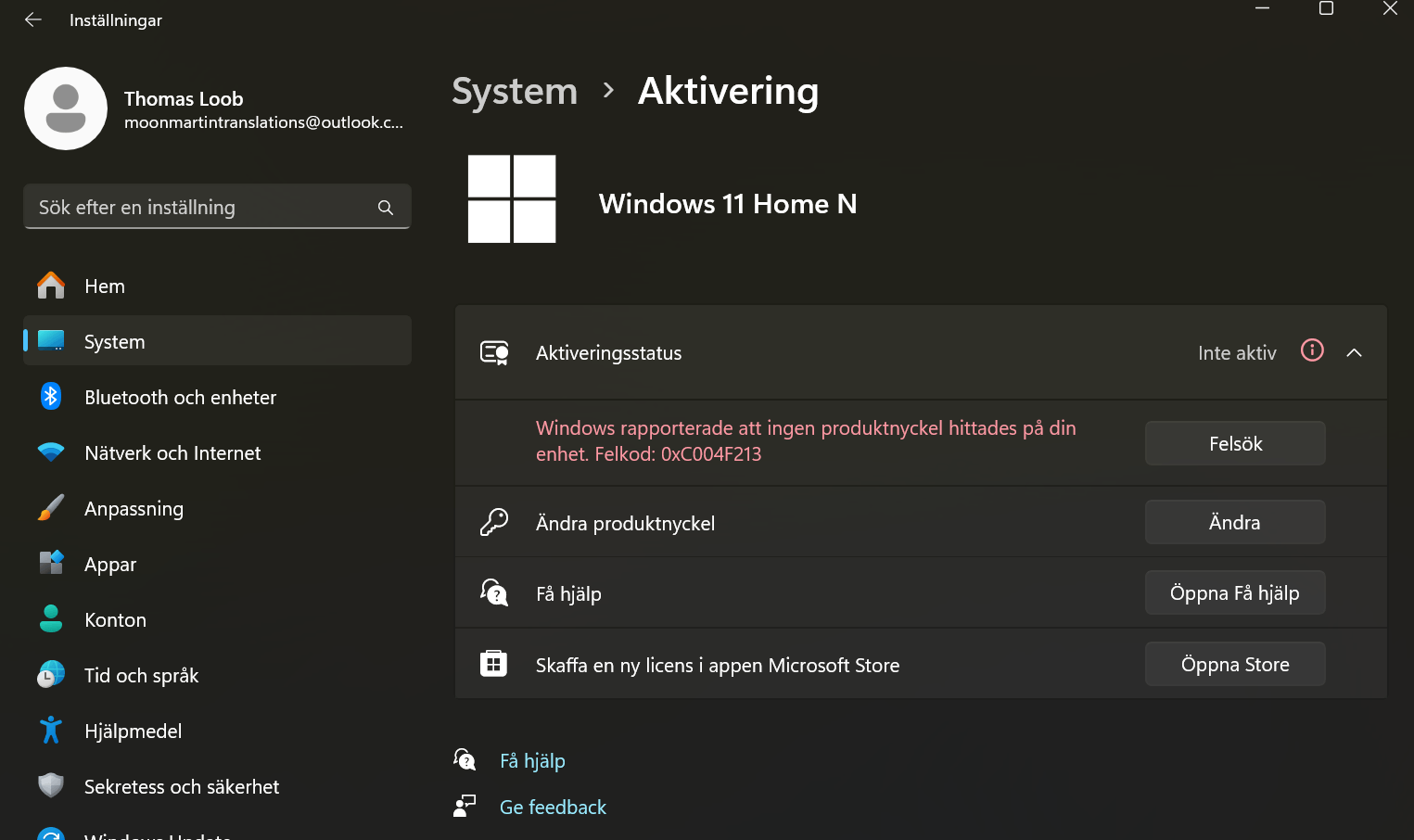Collapse the Aktiveringsstatus section chevron
The width and height of the screenshot is (1414, 840).
click(1354, 352)
